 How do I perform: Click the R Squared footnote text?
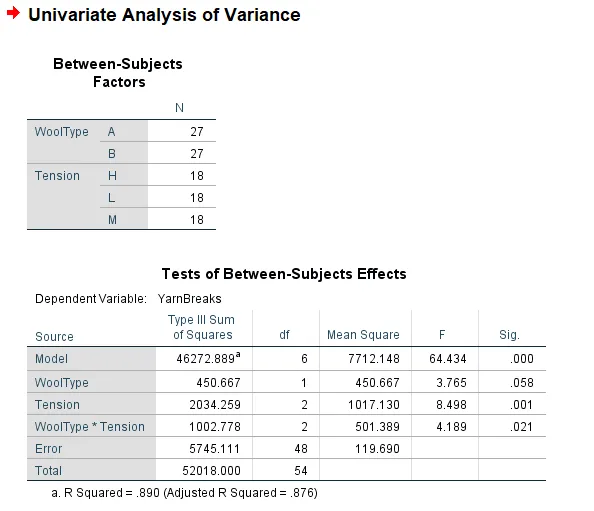pyautogui.click(x=184, y=492)
